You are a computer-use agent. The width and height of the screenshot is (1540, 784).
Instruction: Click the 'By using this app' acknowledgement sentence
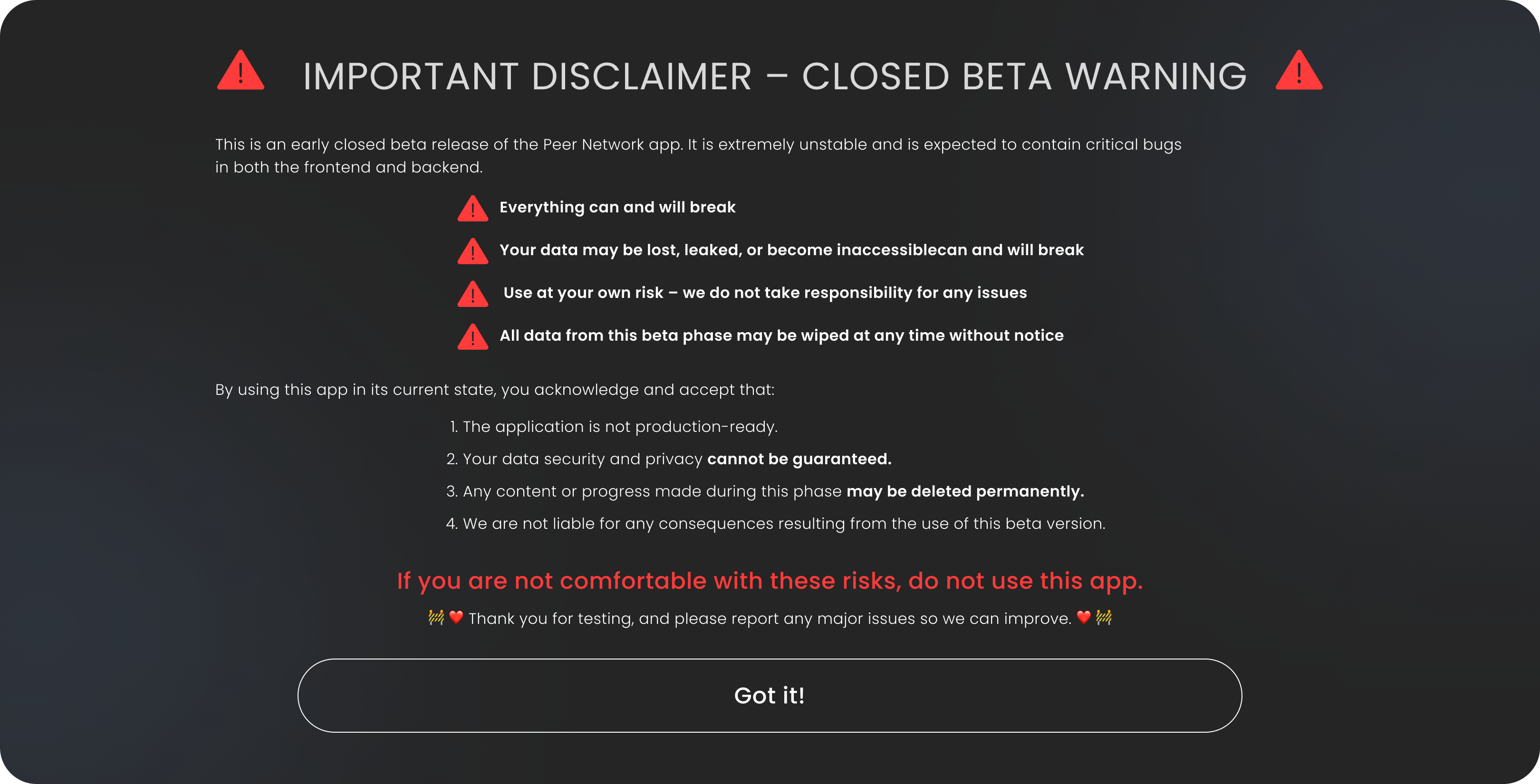(x=495, y=390)
